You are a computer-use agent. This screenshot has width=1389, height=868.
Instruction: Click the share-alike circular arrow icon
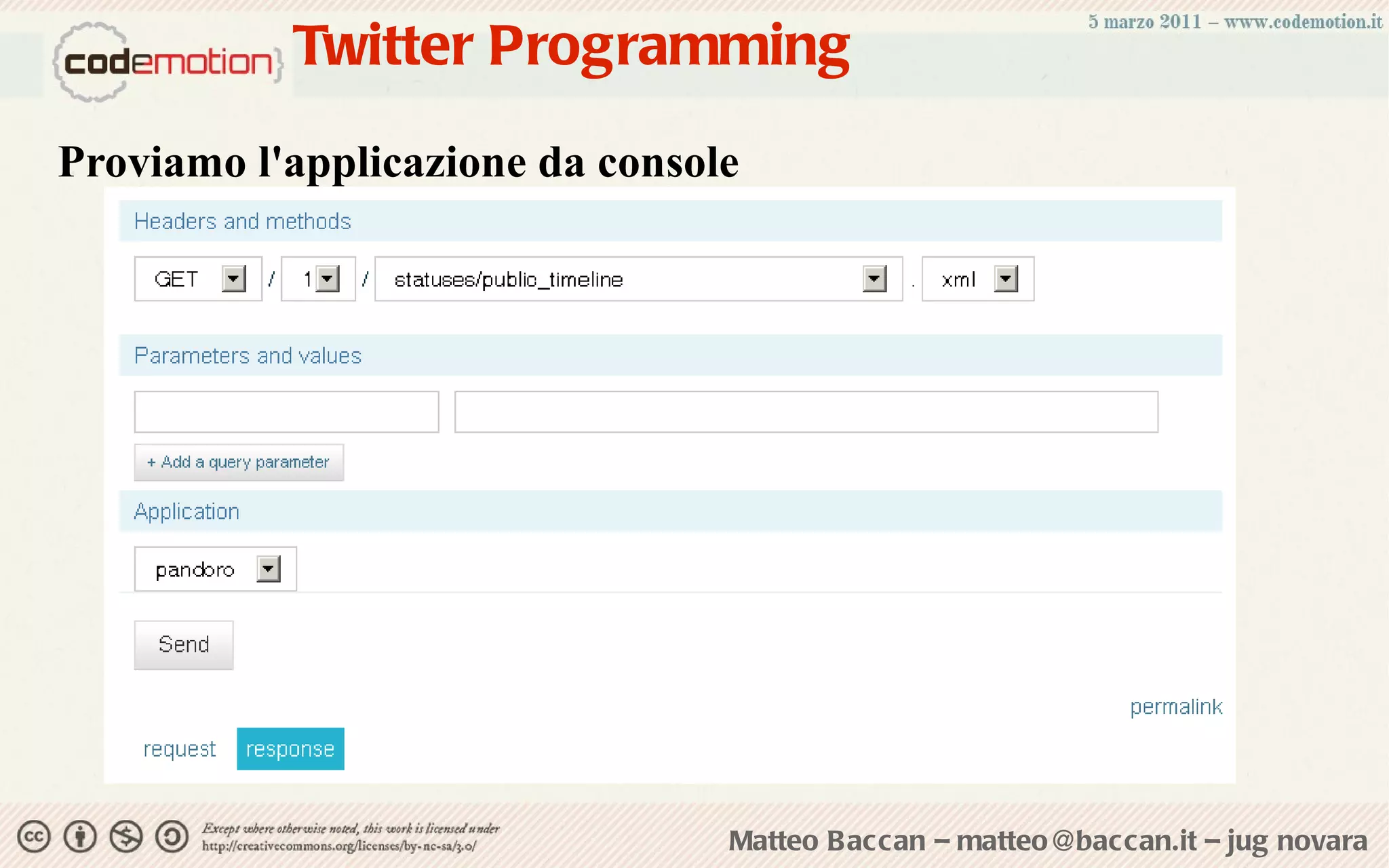pos(172,837)
